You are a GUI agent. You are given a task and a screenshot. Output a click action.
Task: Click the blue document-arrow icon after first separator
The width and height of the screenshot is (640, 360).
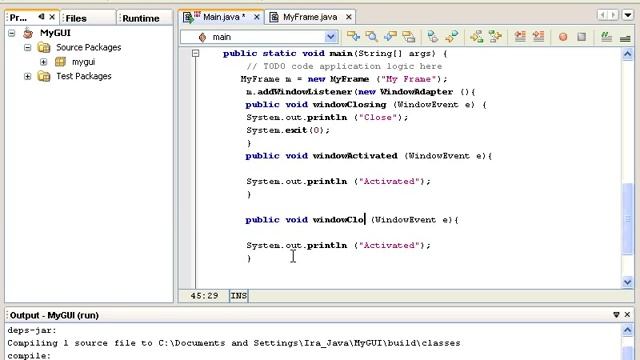click(433, 36)
